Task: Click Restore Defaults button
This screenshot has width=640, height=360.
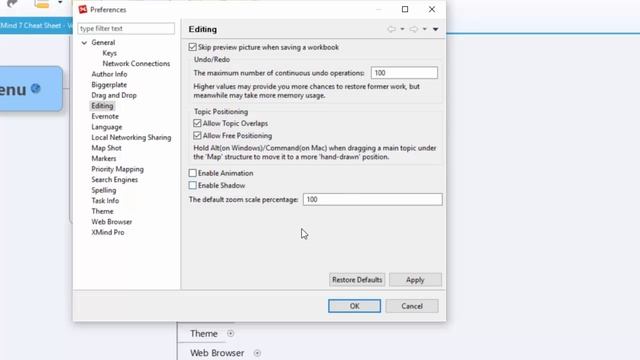Action: (357, 280)
